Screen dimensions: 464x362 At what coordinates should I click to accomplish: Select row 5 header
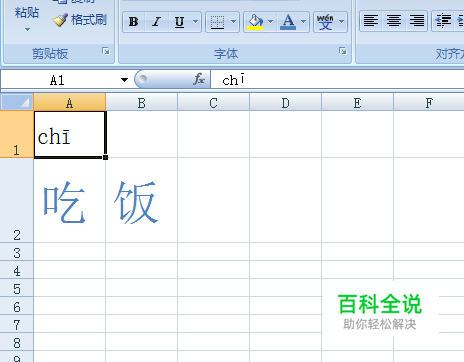17,288
